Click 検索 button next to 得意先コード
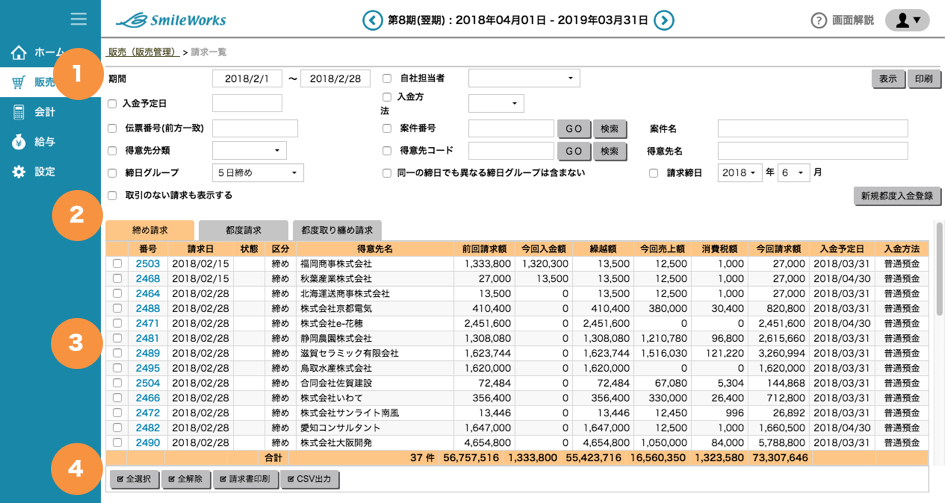Viewport: 945px width, 503px height. point(609,151)
